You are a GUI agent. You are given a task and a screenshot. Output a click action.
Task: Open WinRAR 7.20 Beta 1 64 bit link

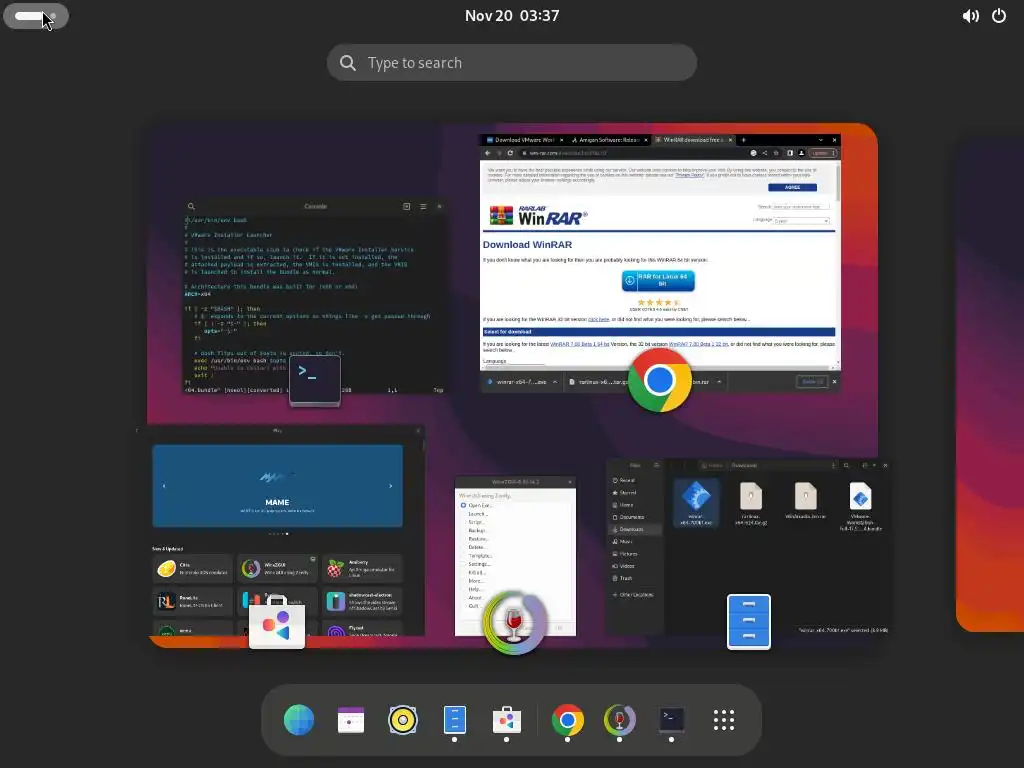point(579,344)
